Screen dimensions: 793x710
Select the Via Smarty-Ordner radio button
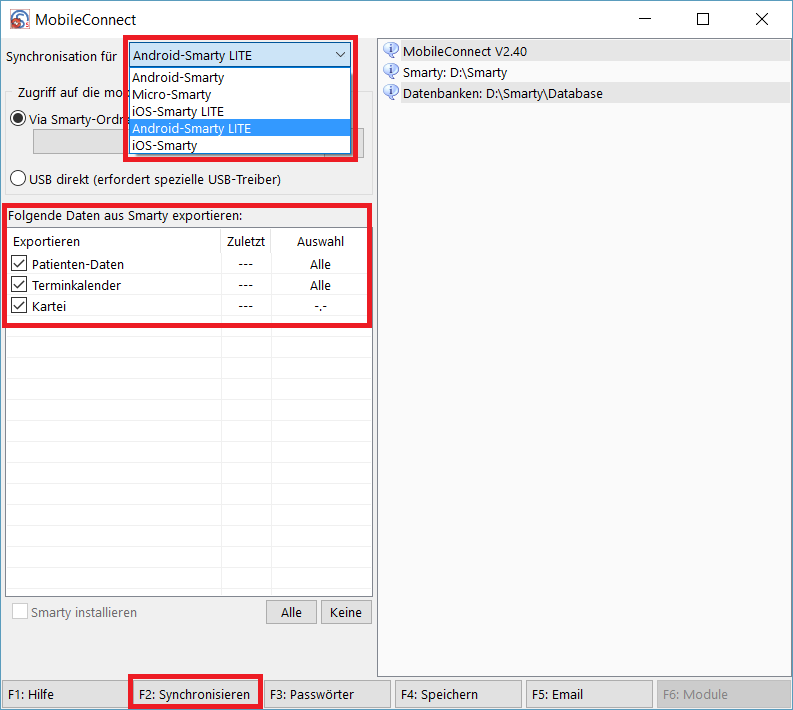click(18, 119)
